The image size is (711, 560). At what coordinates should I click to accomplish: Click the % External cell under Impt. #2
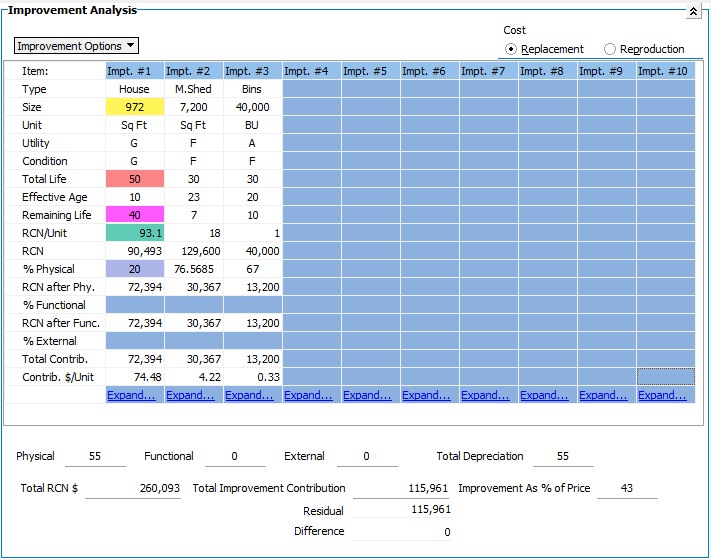click(x=194, y=341)
